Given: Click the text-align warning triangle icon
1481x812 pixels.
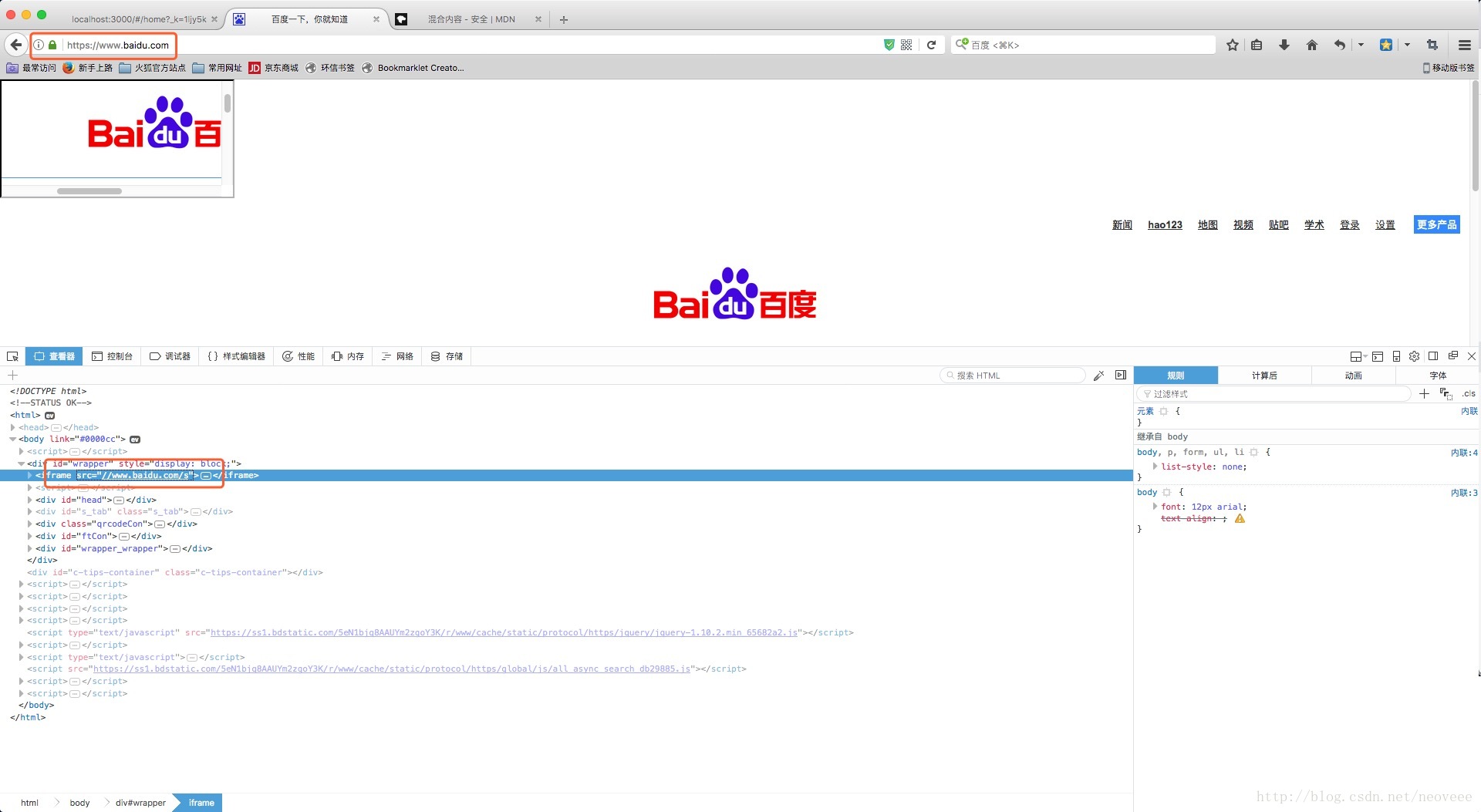Looking at the screenshot, I should 1240,519.
